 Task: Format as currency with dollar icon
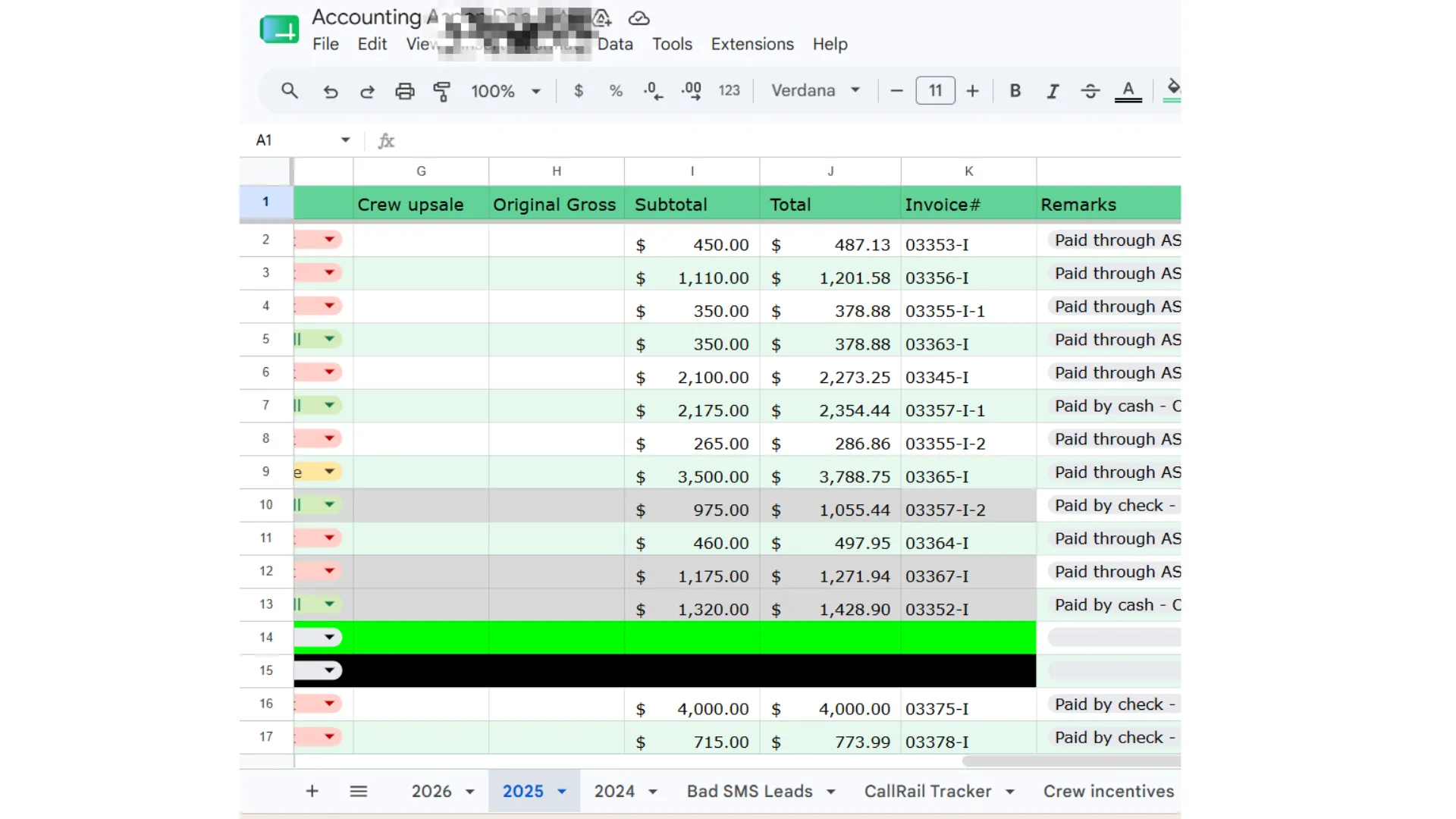579,91
